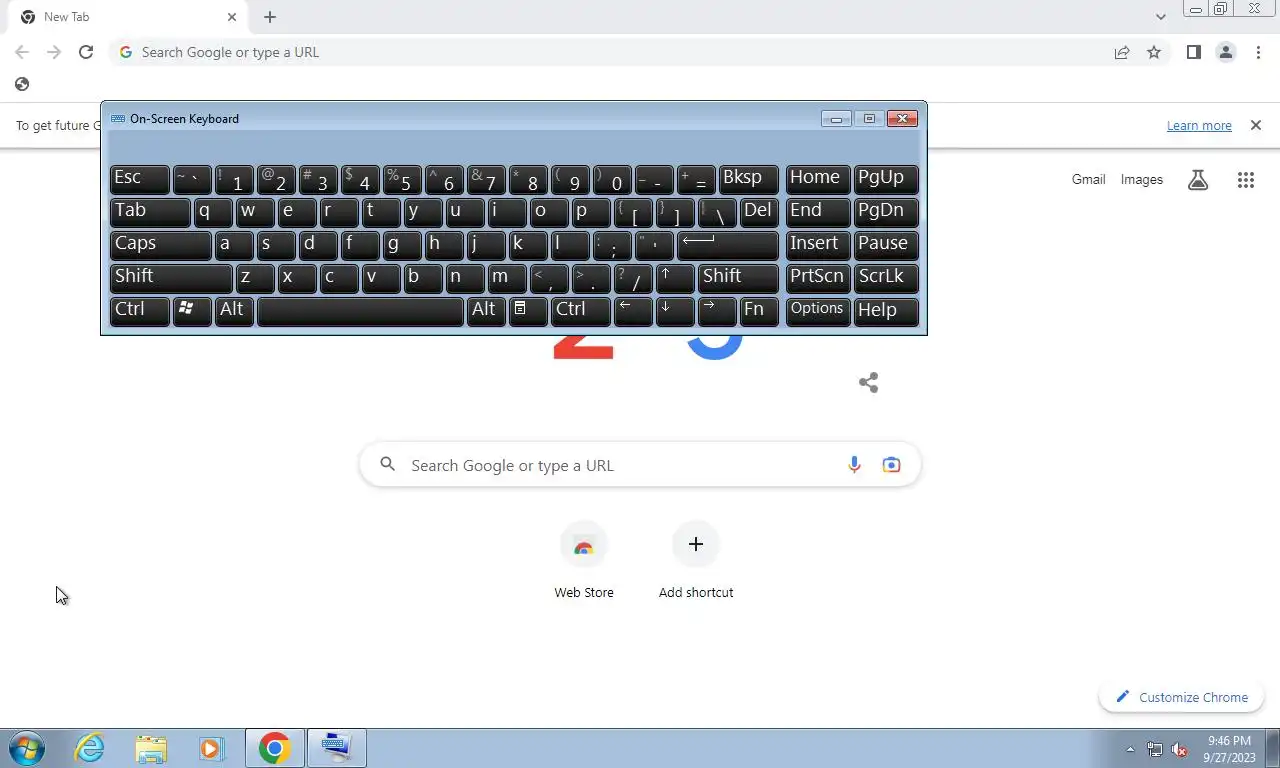The image size is (1280, 768).
Task: Click the spacebar key
Action: point(360,311)
